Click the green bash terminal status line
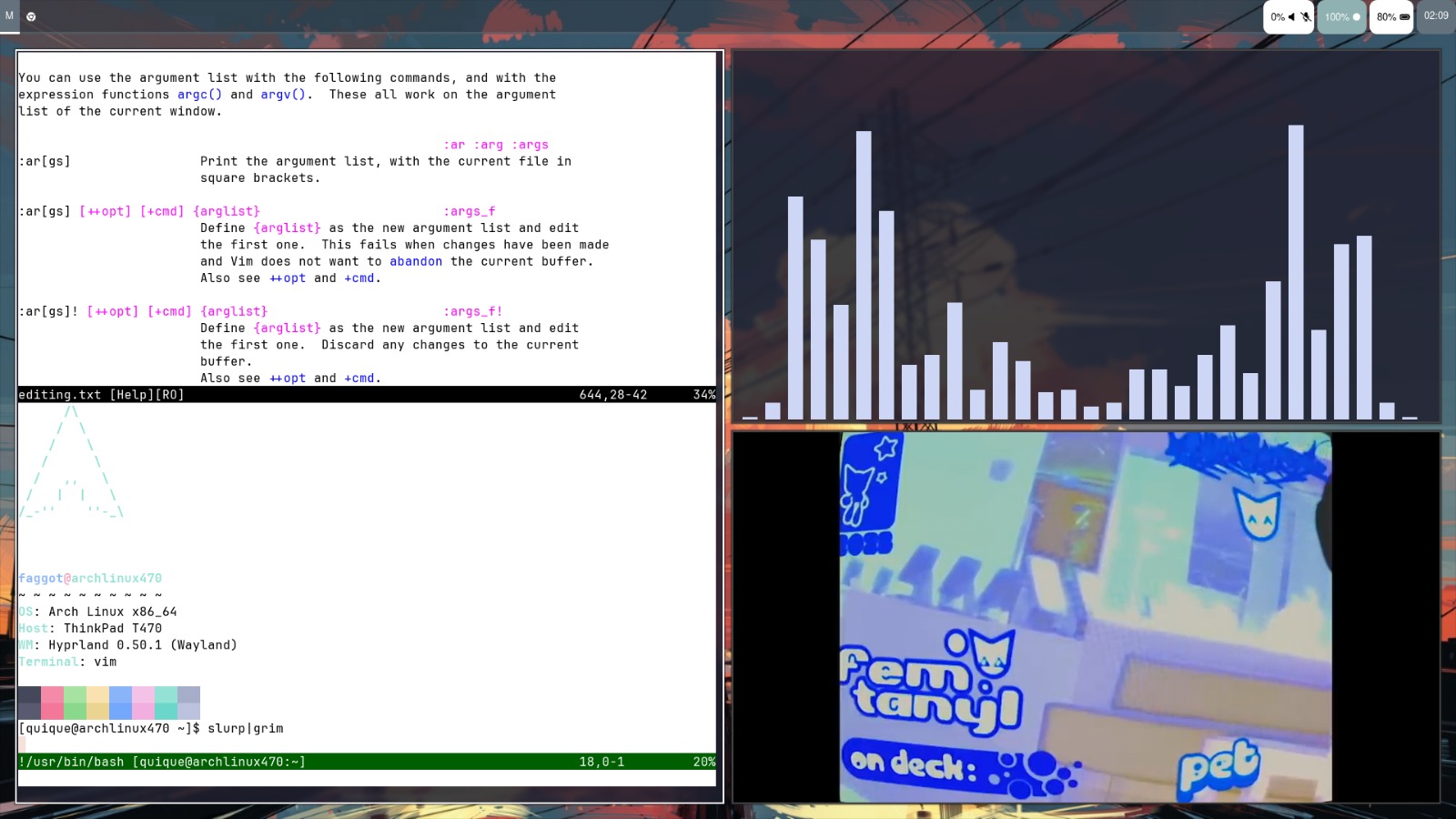The width and height of the screenshot is (1456, 819). pos(162,762)
